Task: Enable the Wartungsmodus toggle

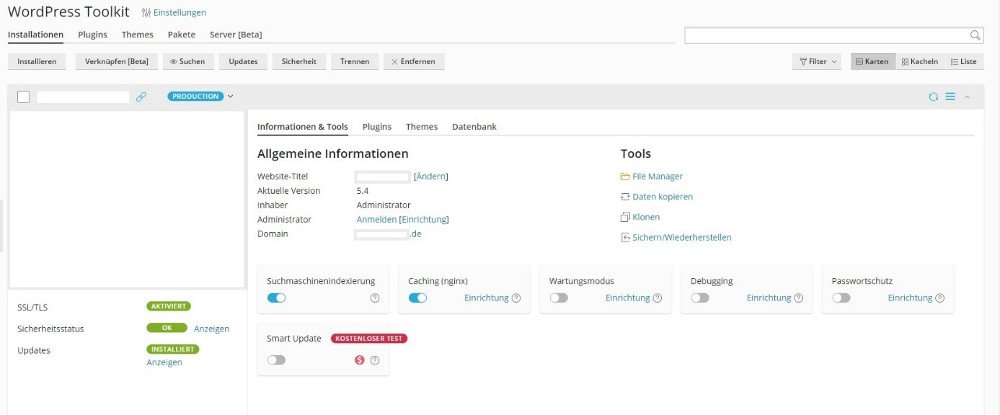Action: (559, 298)
